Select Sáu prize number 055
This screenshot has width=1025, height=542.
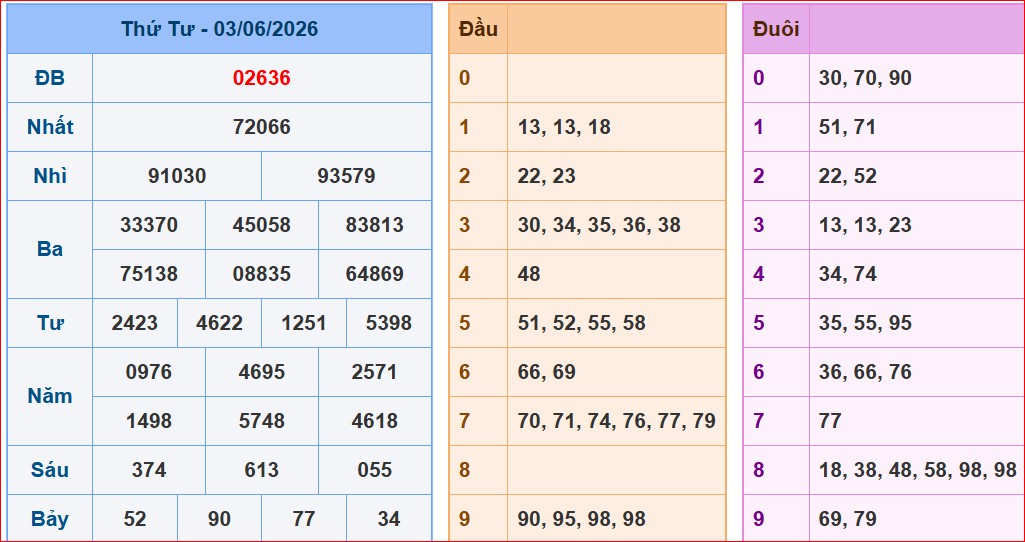[x=375, y=470]
